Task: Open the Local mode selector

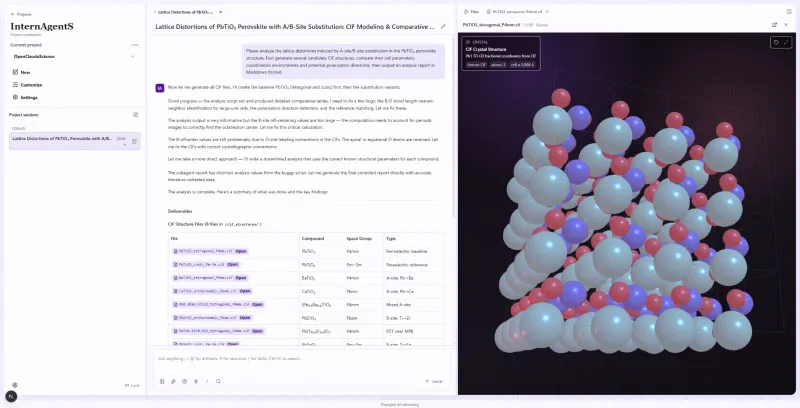Action: 132,386
